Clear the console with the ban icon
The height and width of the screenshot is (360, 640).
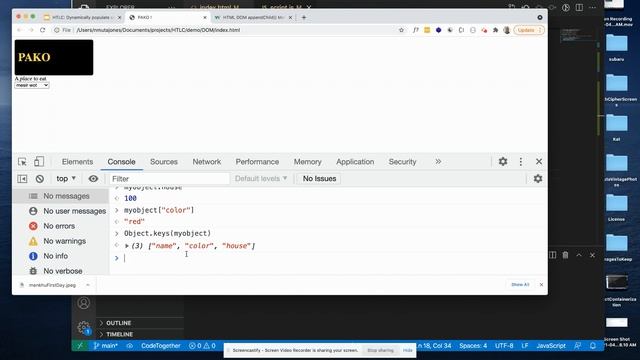pyautogui.click(x=40, y=179)
